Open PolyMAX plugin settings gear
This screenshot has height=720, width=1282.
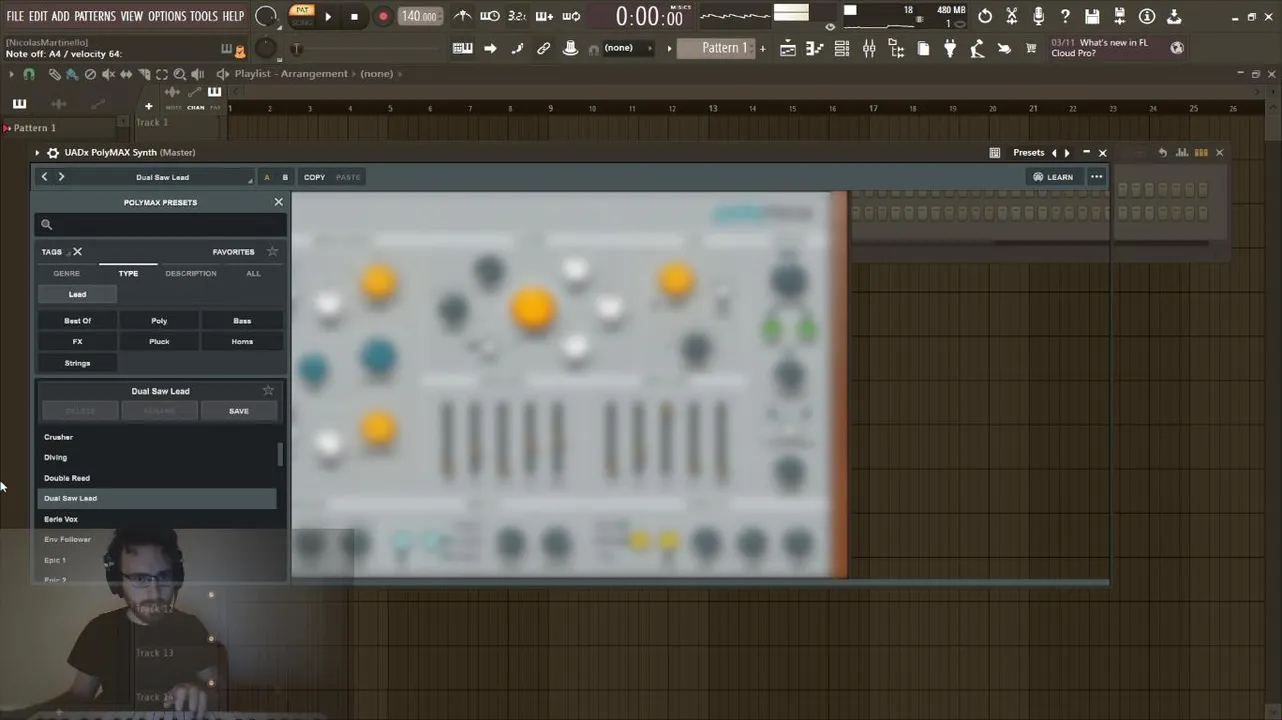[53, 153]
